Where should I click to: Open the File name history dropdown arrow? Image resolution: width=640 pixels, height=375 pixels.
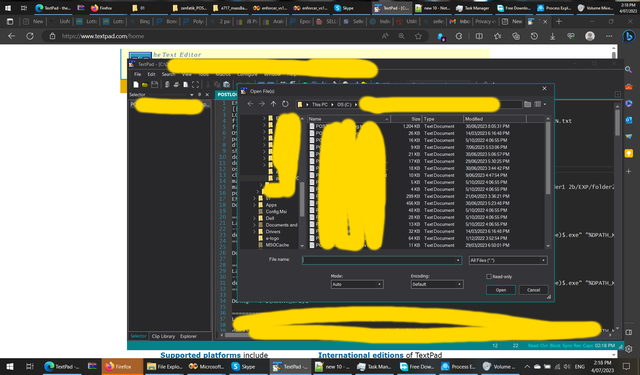(458, 260)
